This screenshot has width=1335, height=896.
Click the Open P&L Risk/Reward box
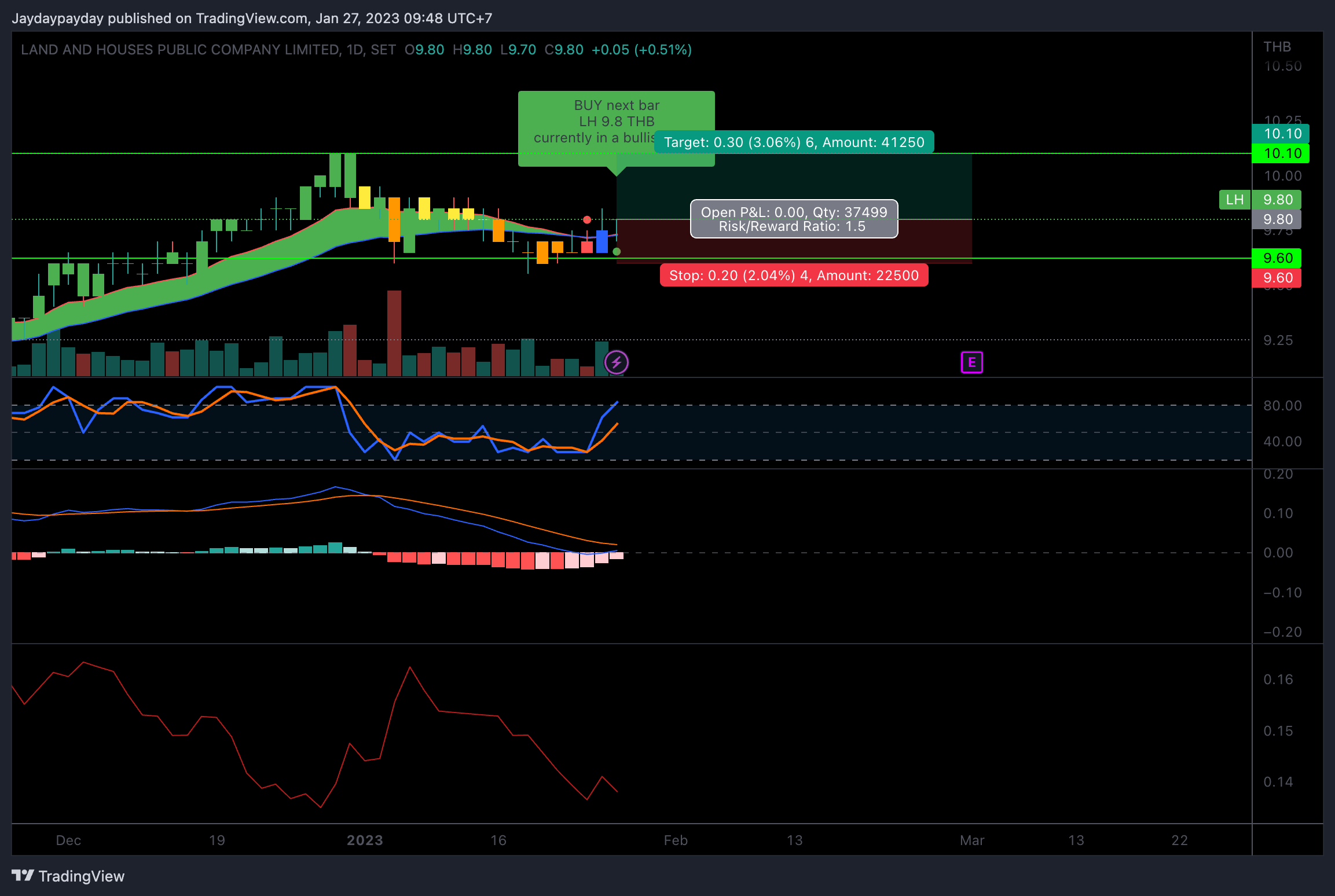tap(794, 219)
